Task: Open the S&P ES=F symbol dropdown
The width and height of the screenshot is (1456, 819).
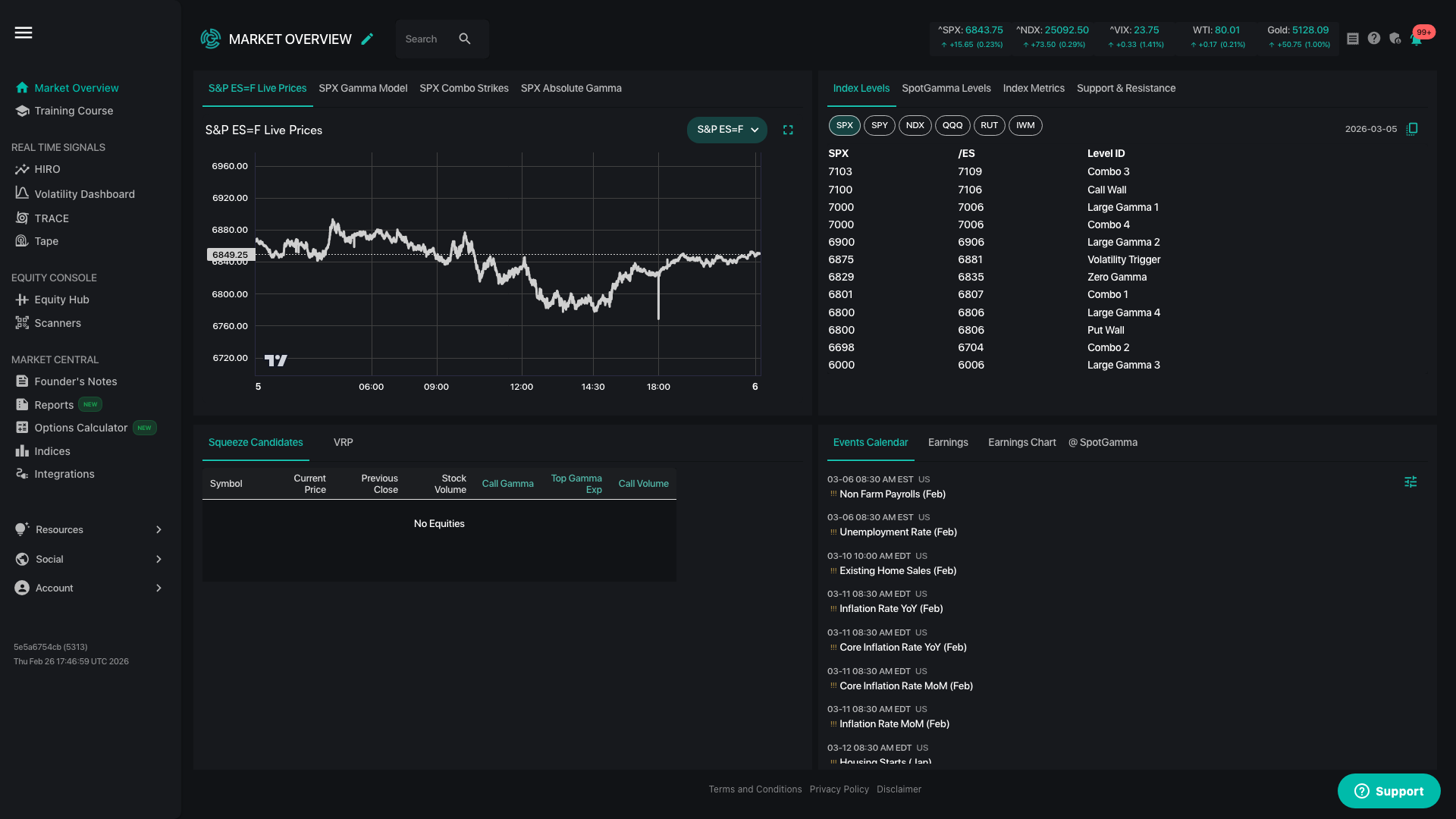Action: click(726, 130)
